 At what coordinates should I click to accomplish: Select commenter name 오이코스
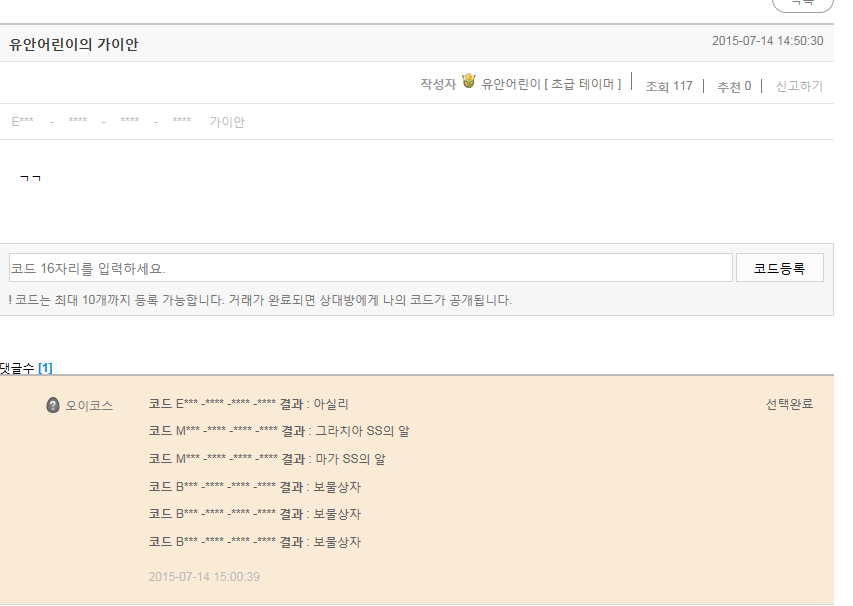point(89,405)
